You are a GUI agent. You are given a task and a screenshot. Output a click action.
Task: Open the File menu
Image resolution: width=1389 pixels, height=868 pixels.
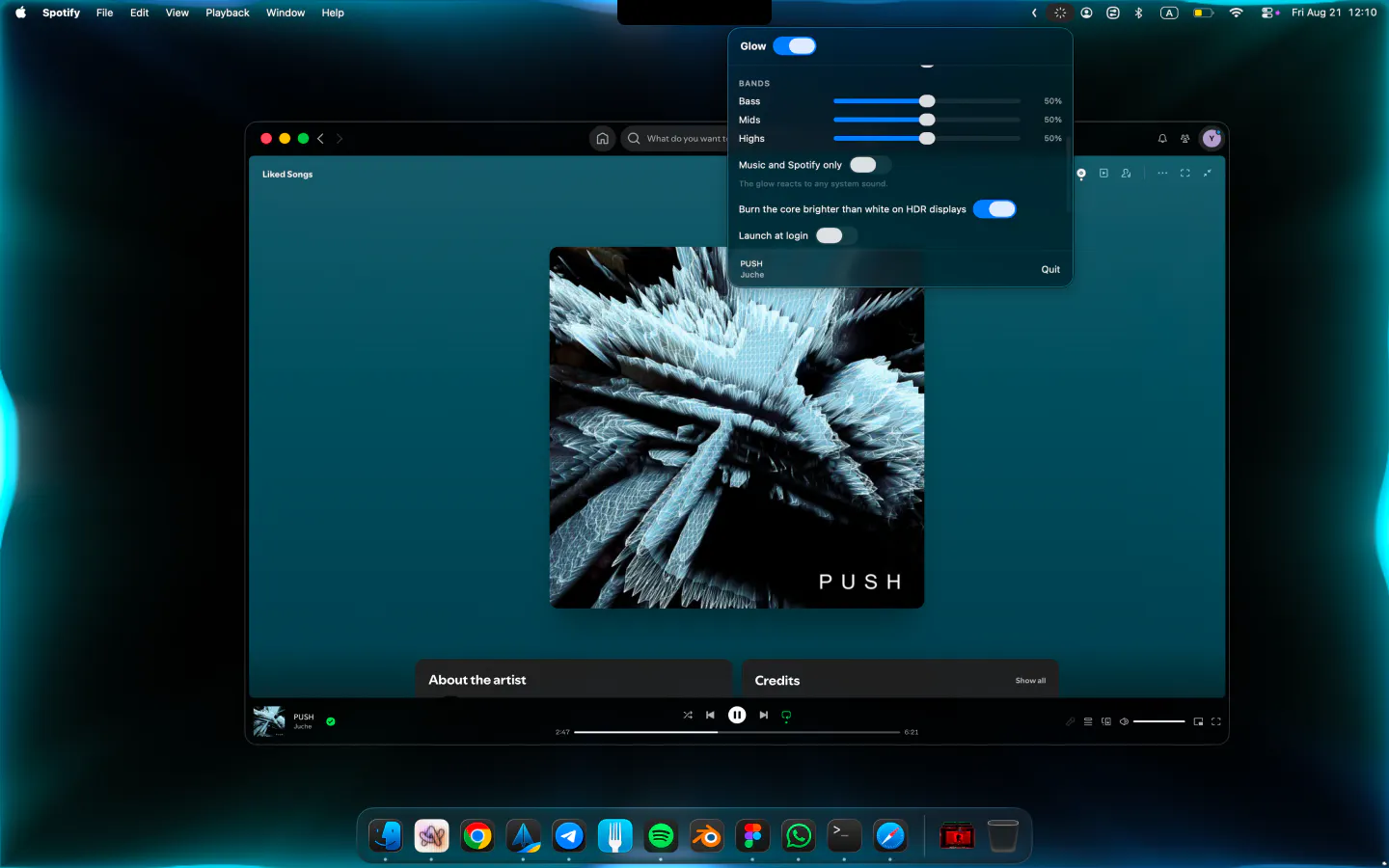[105, 13]
